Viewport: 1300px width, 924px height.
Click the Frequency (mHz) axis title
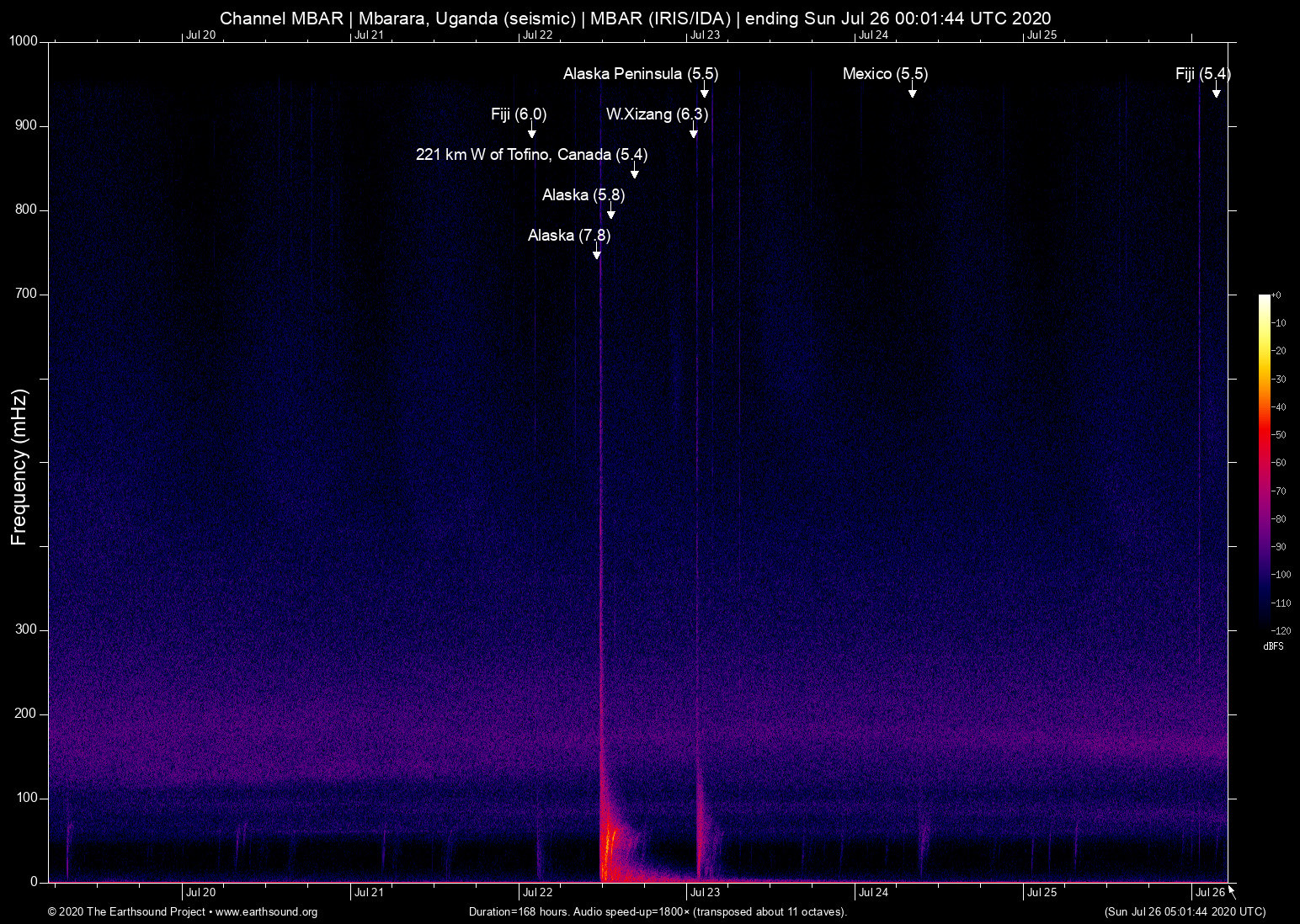pos(19,466)
